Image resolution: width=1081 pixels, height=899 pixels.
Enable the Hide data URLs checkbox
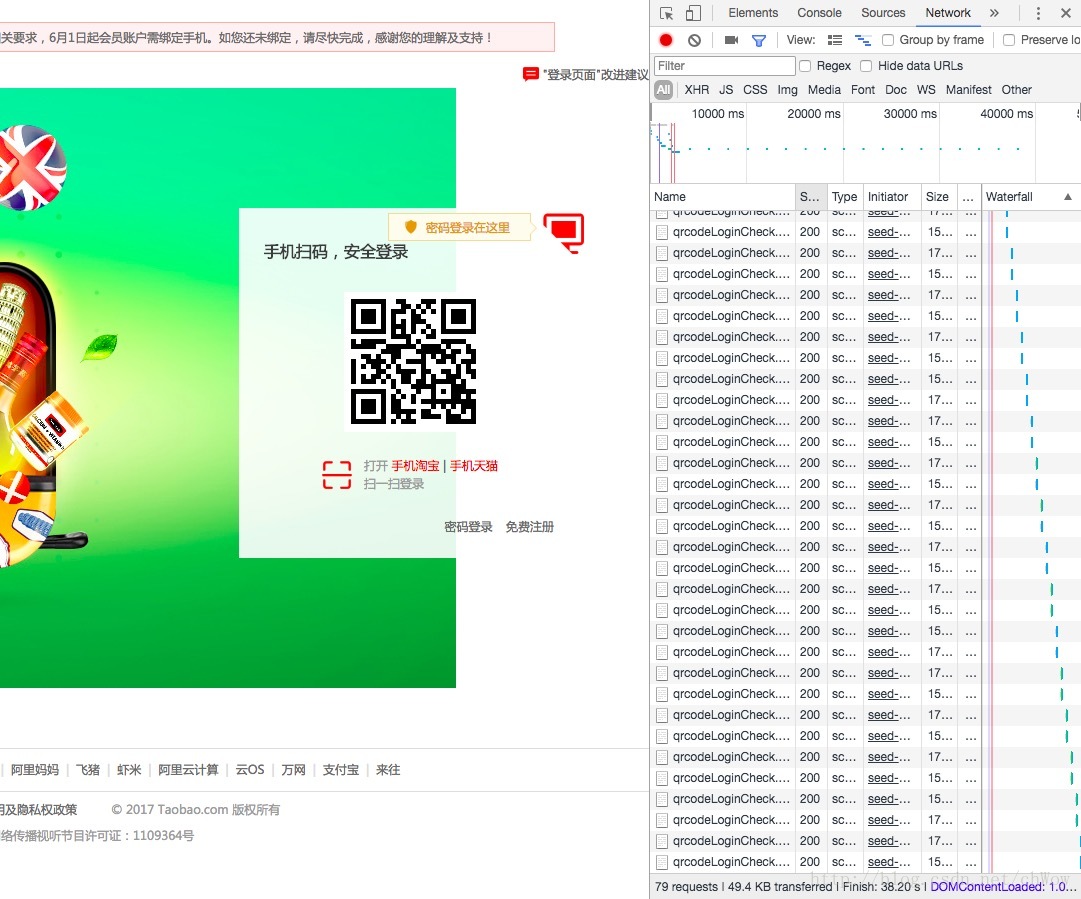[x=866, y=65]
